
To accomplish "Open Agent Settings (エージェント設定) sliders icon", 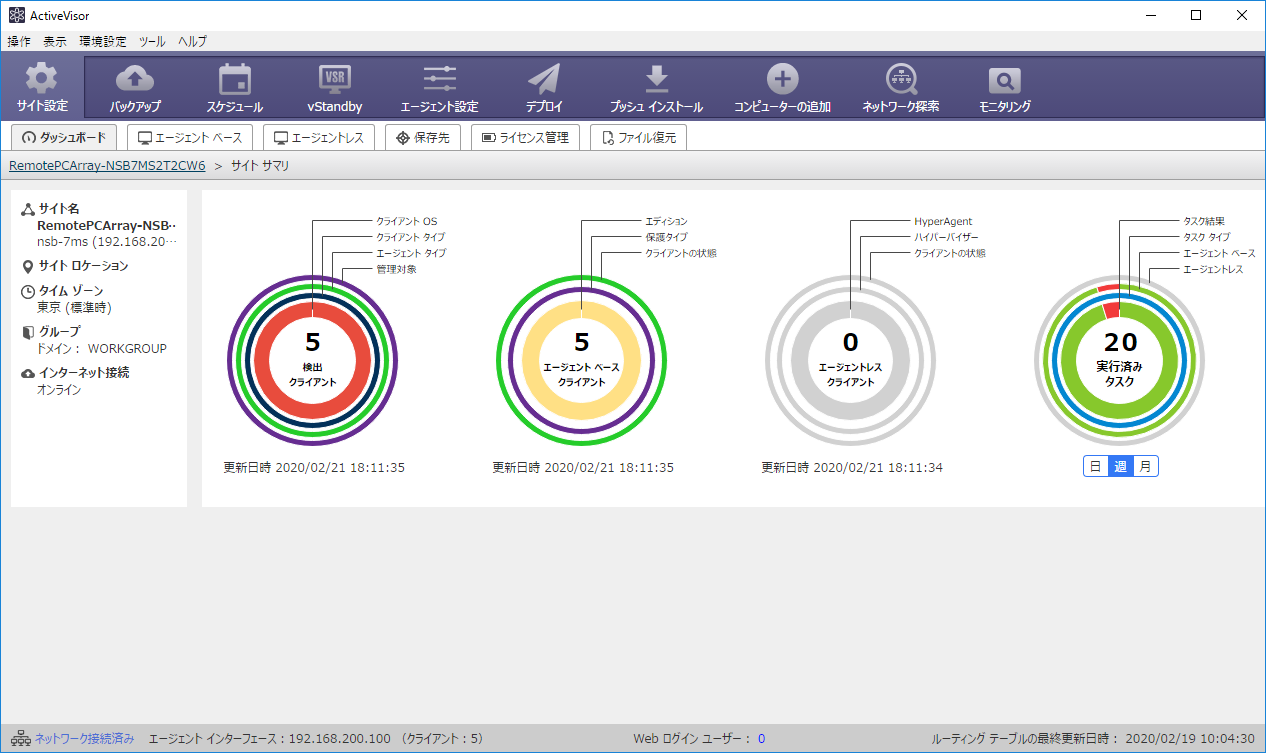I will coord(439,80).
